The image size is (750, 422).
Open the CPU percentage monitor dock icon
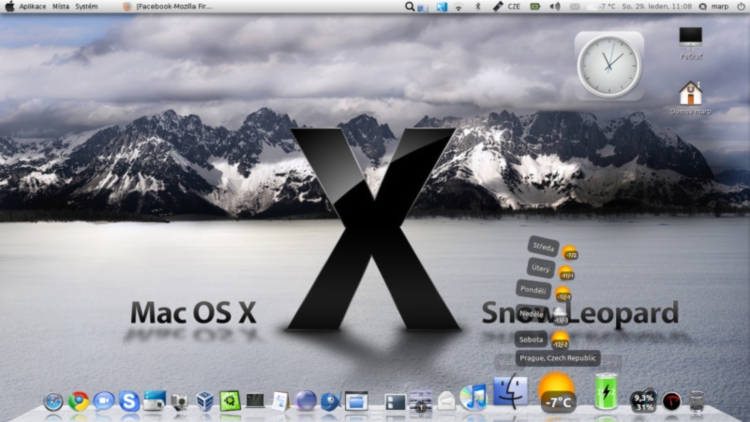point(643,401)
